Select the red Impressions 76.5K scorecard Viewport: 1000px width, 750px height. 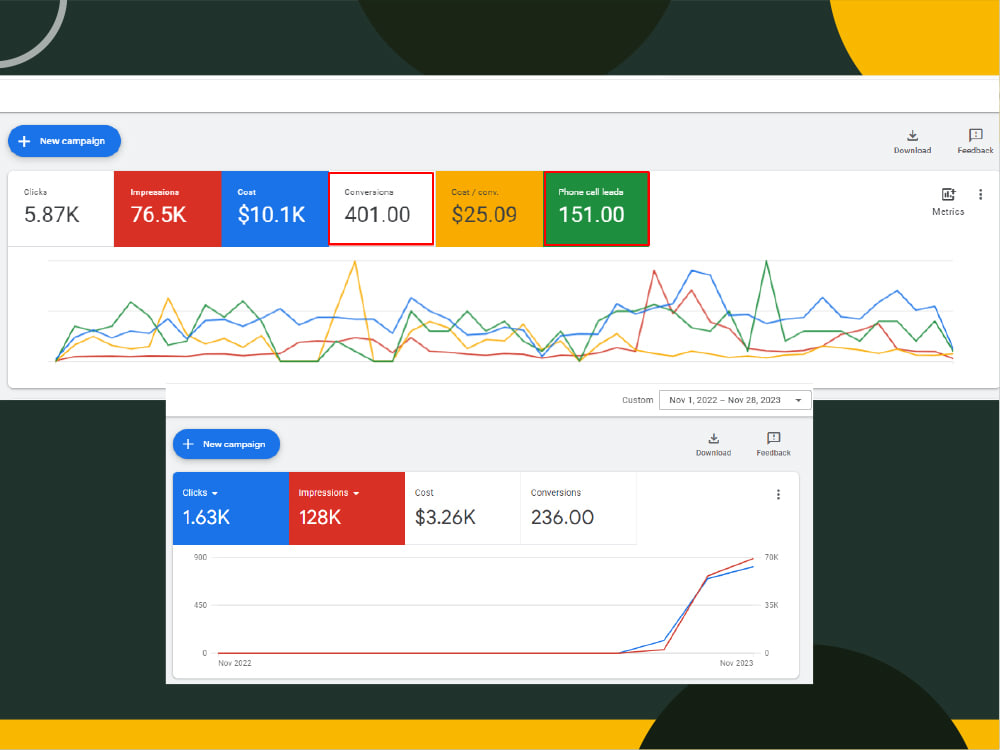pos(168,209)
